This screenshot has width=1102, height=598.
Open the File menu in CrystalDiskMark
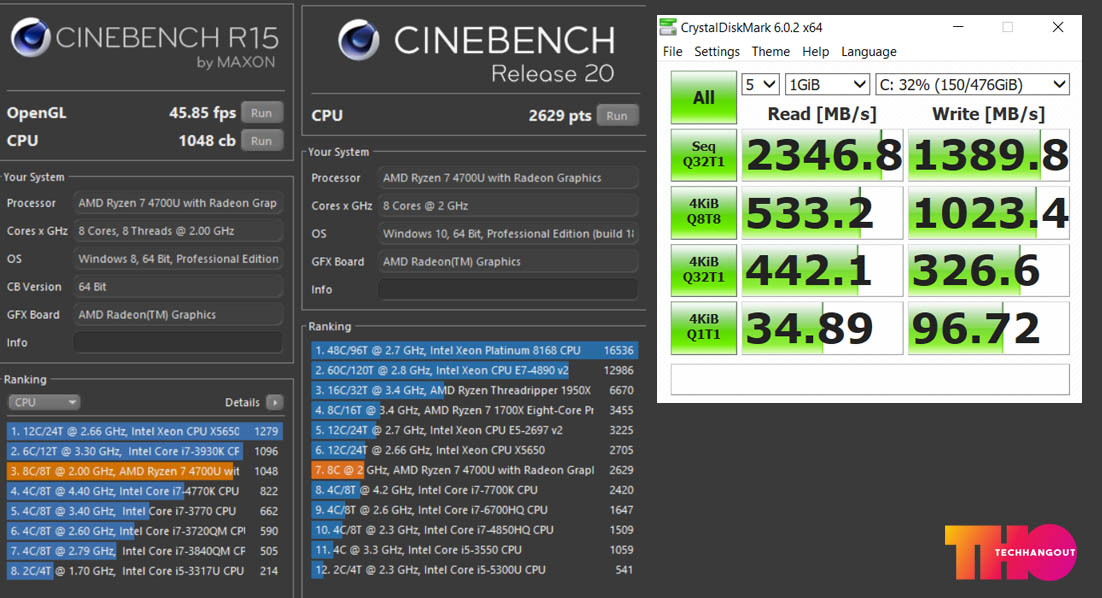pyautogui.click(x=673, y=51)
